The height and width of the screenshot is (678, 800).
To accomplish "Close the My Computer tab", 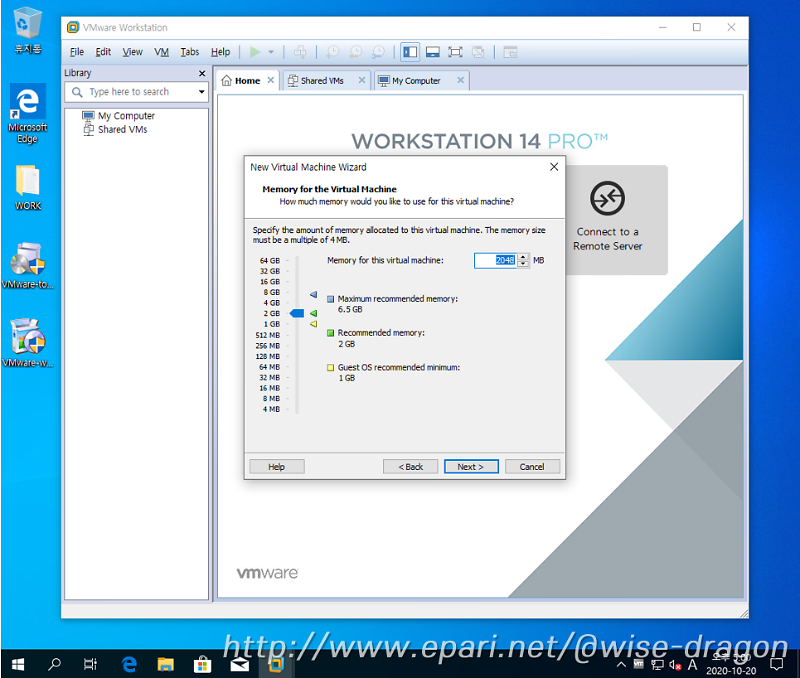I will tap(460, 80).
